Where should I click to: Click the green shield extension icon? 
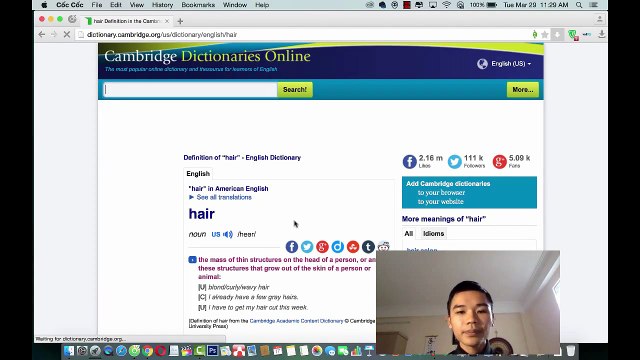click(573, 35)
